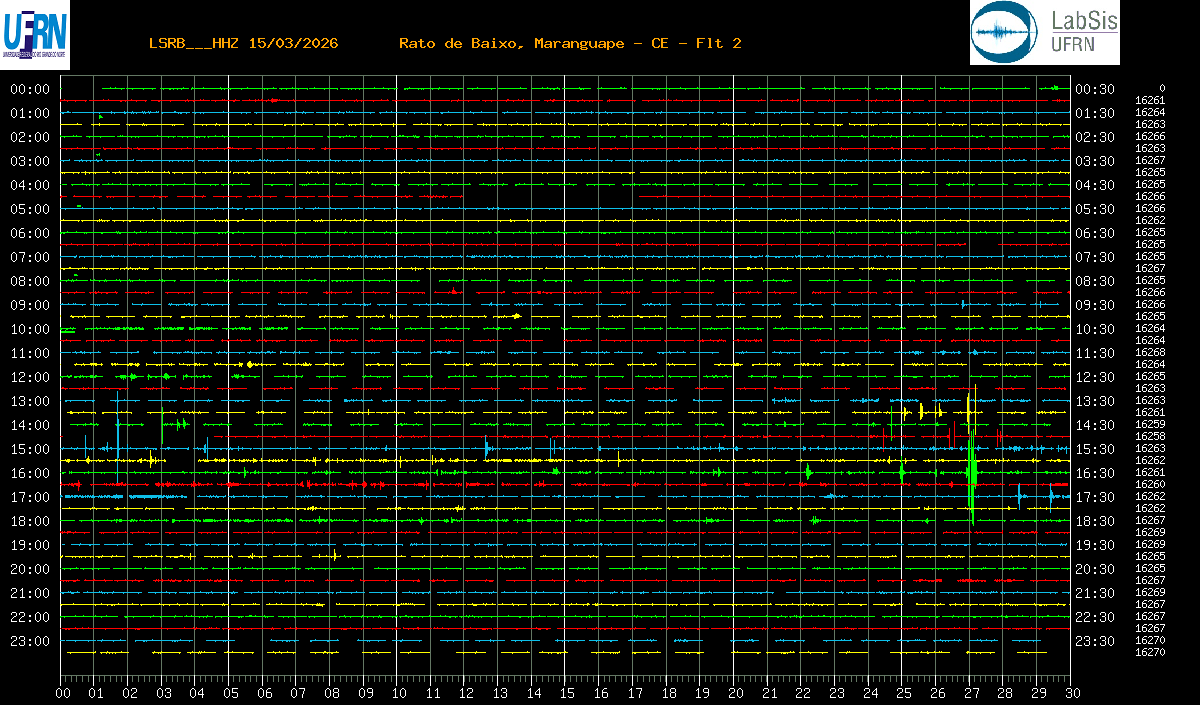Click minute 30 at bottom axis end
Image resolution: width=1200 pixels, height=705 pixels.
pyautogui.click(x=1073, y=692)
